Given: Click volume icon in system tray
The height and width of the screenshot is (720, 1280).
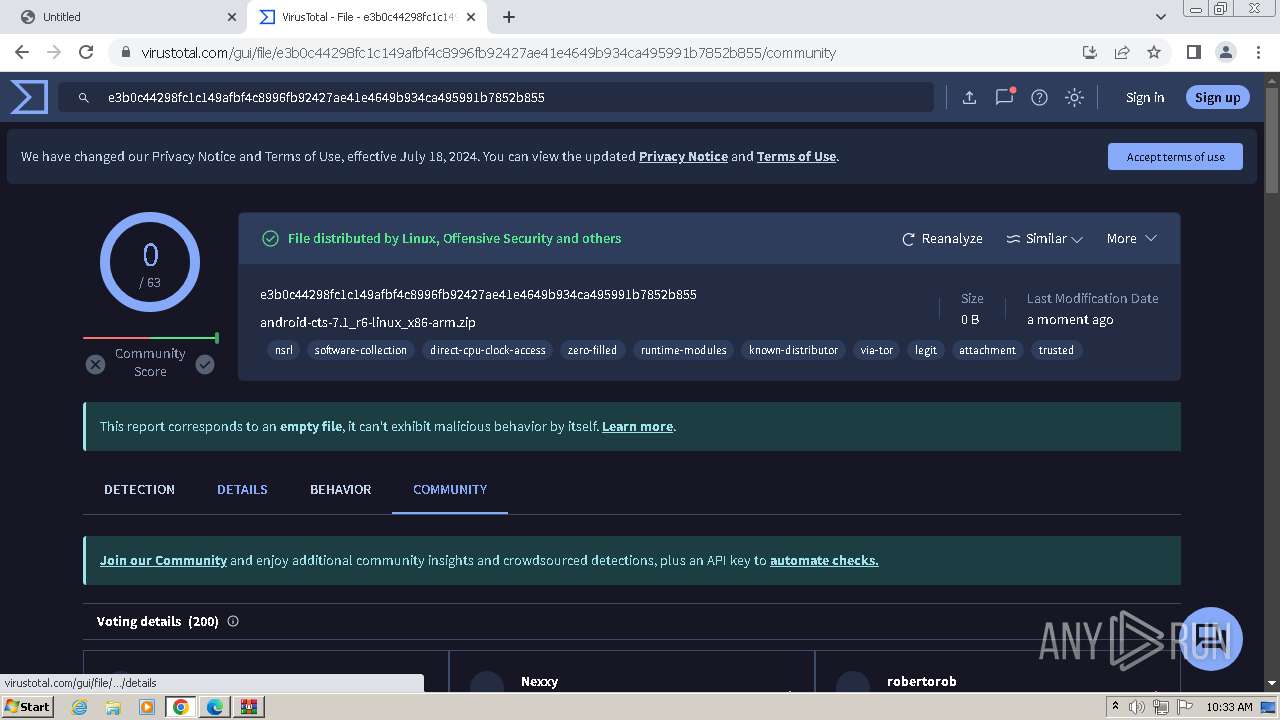Looking at the screenshot, I should click(1137, 707).
